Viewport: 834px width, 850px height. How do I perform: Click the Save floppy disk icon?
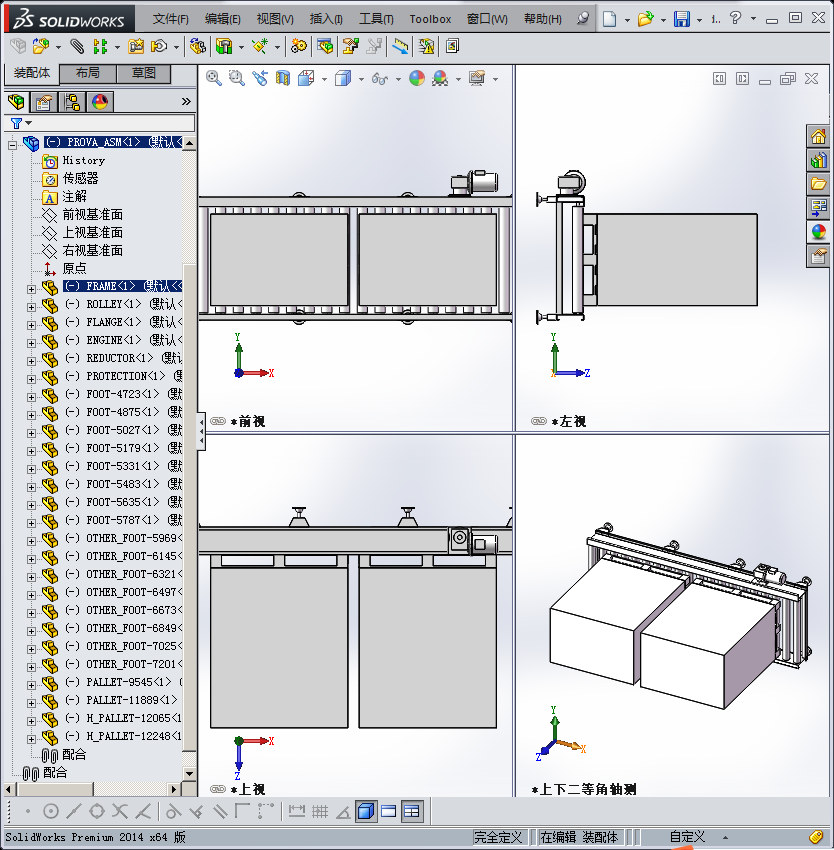(681, 19)
